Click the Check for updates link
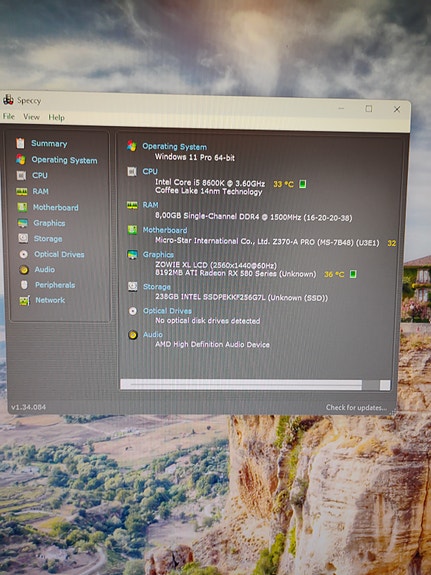The image size is (431, 575). [356, 407]
